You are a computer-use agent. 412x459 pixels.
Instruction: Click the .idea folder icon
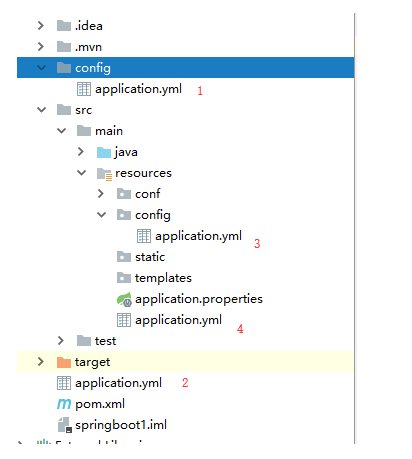(x=64, y=26)
